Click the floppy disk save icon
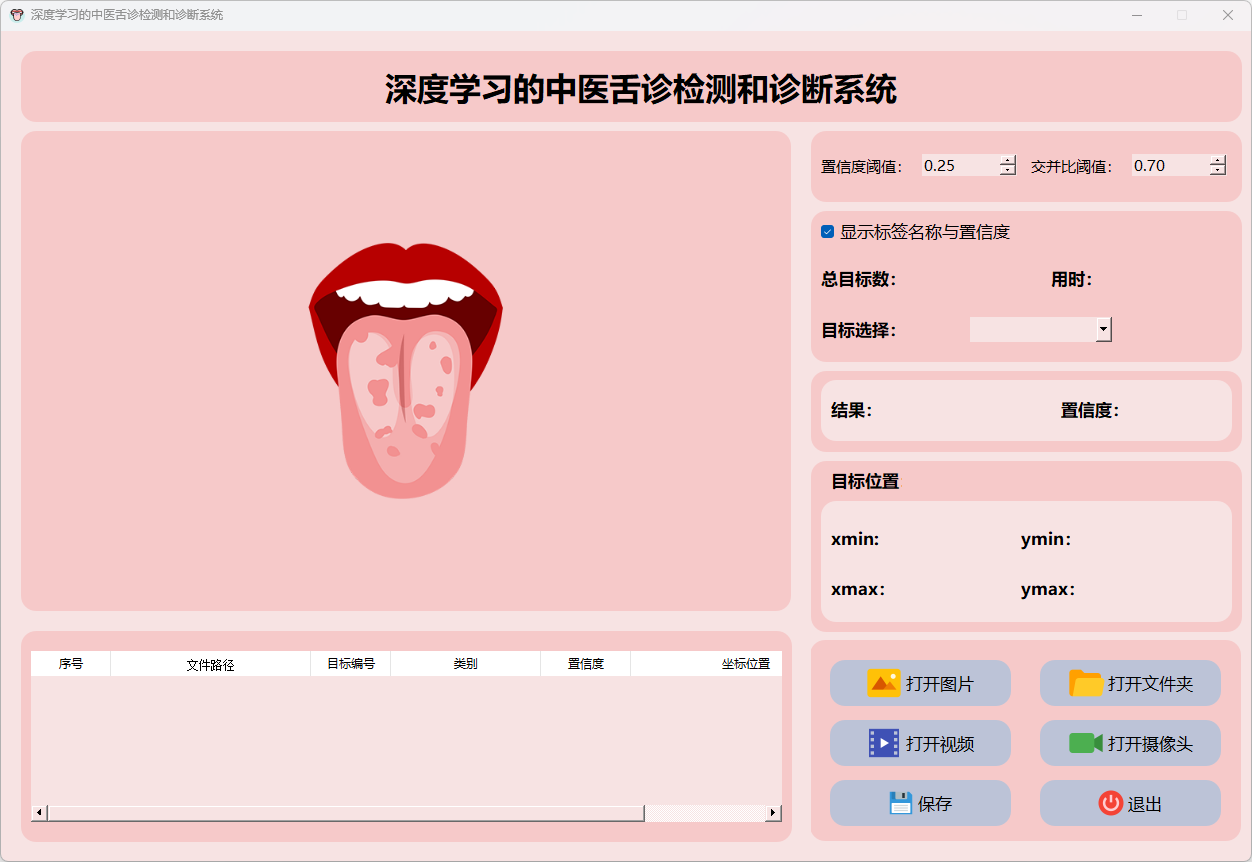This screenshot has height=862, width=1252. click(x=900, y=803)
